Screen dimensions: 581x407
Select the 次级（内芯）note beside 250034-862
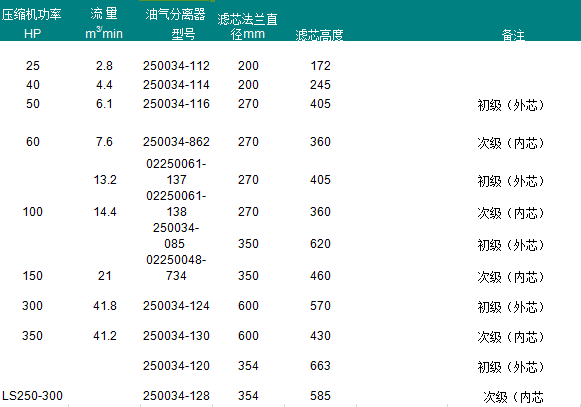click(511, 143)
